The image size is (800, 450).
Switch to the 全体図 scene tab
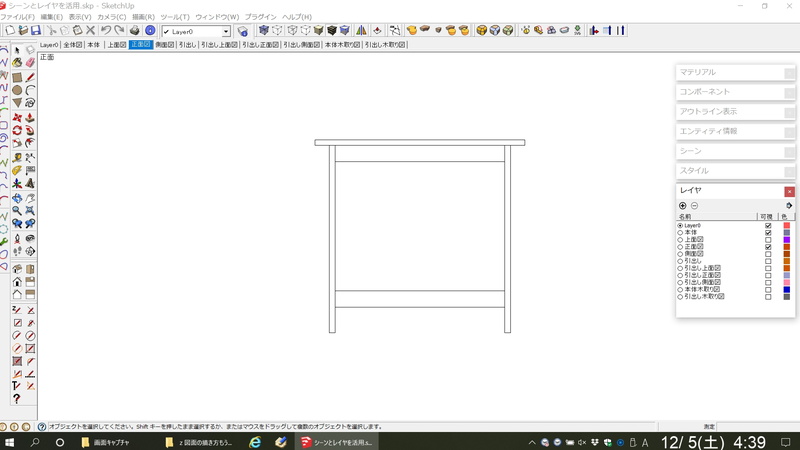73,45
